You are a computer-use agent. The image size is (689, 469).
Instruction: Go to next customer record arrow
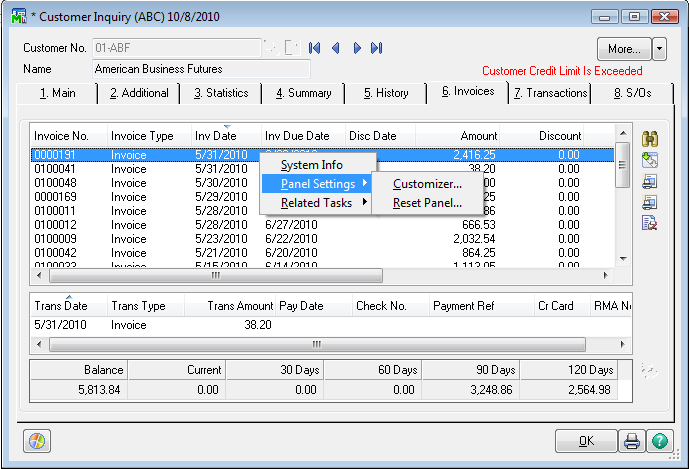[x=356, y=48]
